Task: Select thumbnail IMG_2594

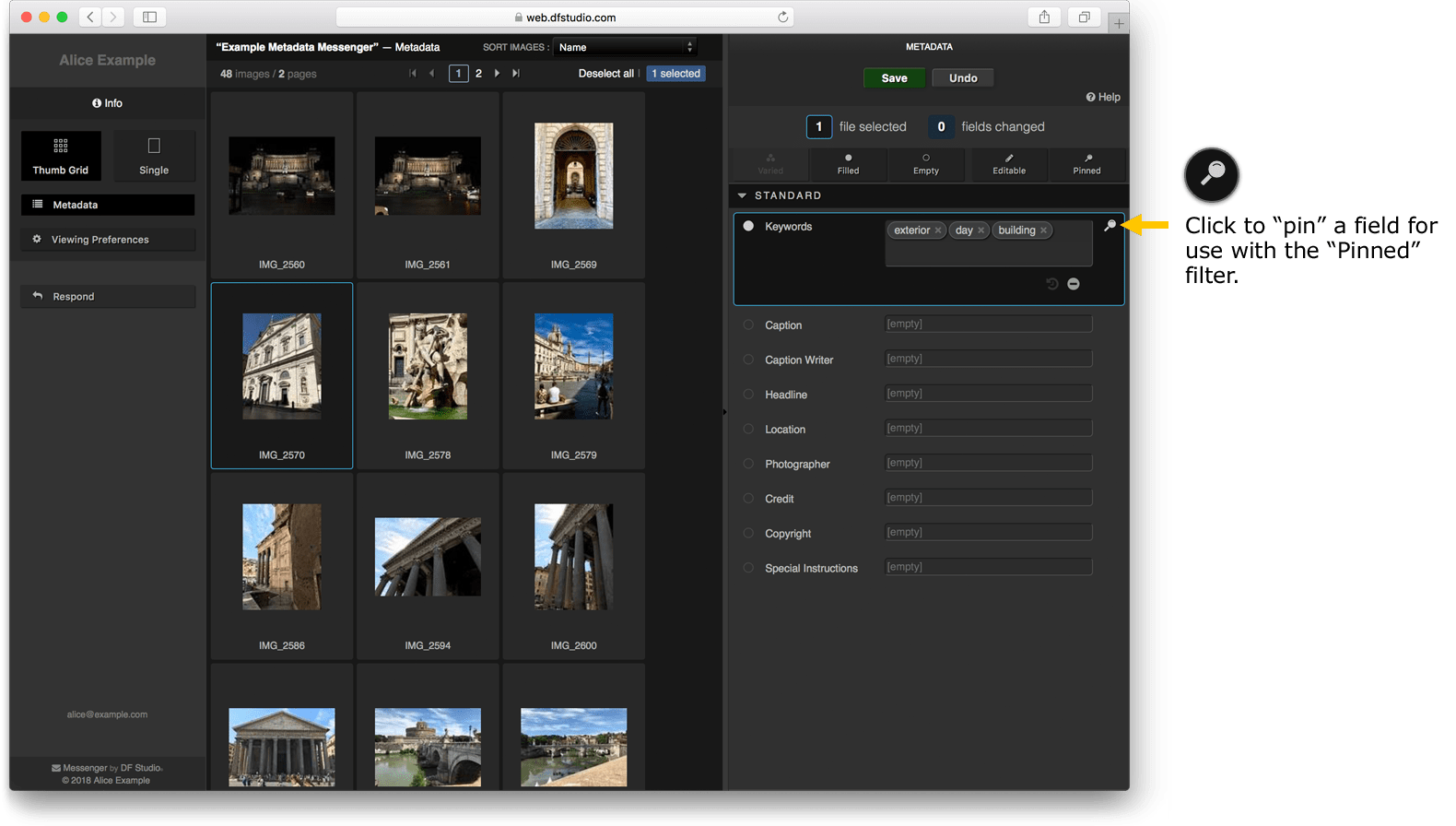Action: tap(428, 566)
